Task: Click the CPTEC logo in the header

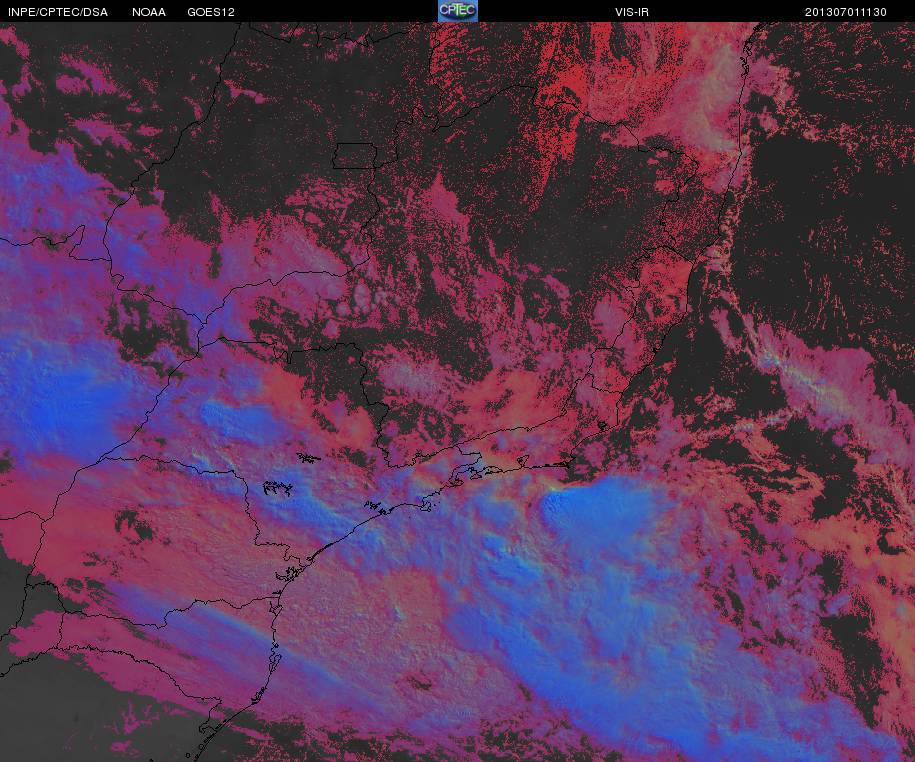Action: point(458,11)
